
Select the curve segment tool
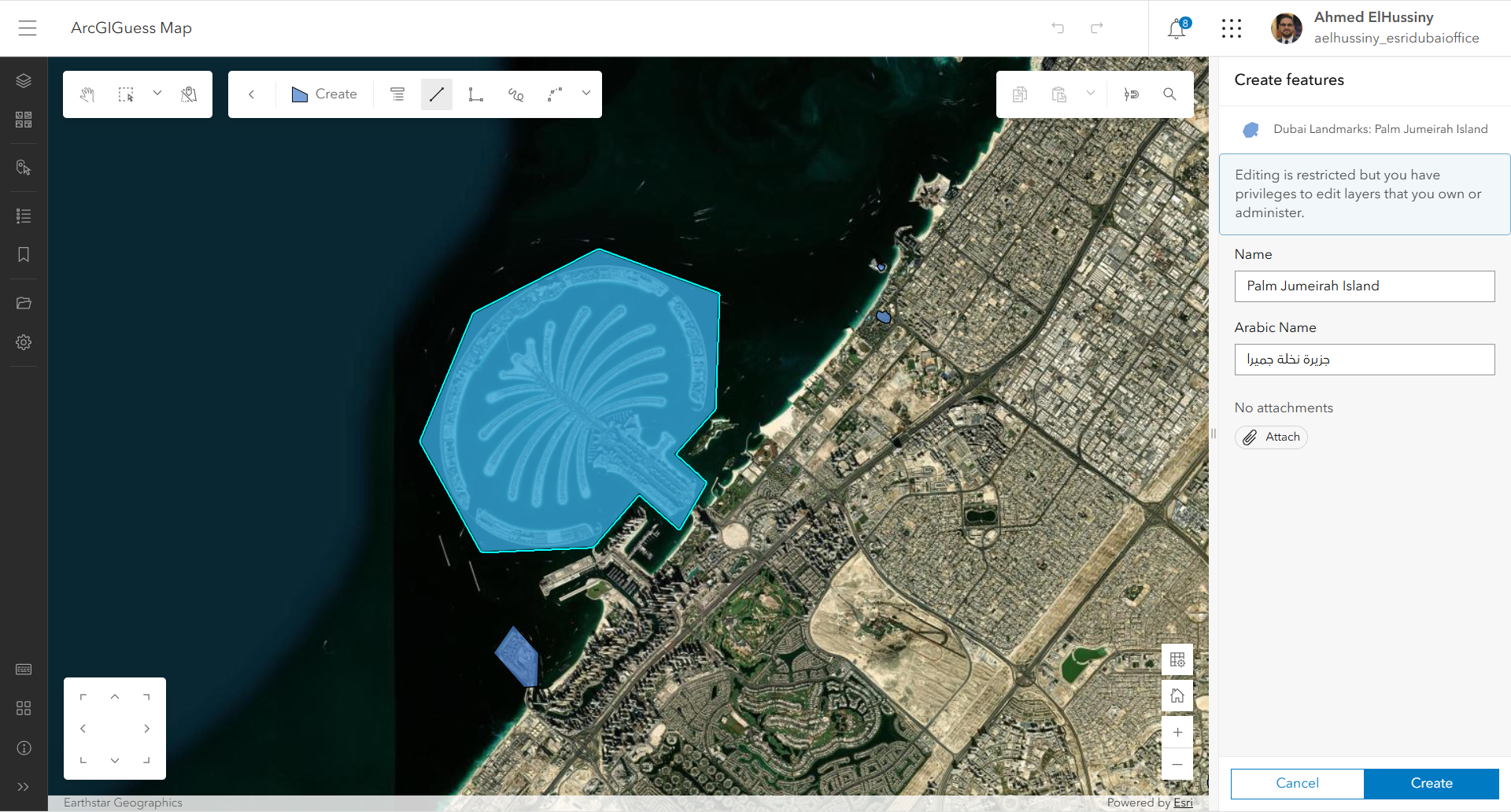555,94
